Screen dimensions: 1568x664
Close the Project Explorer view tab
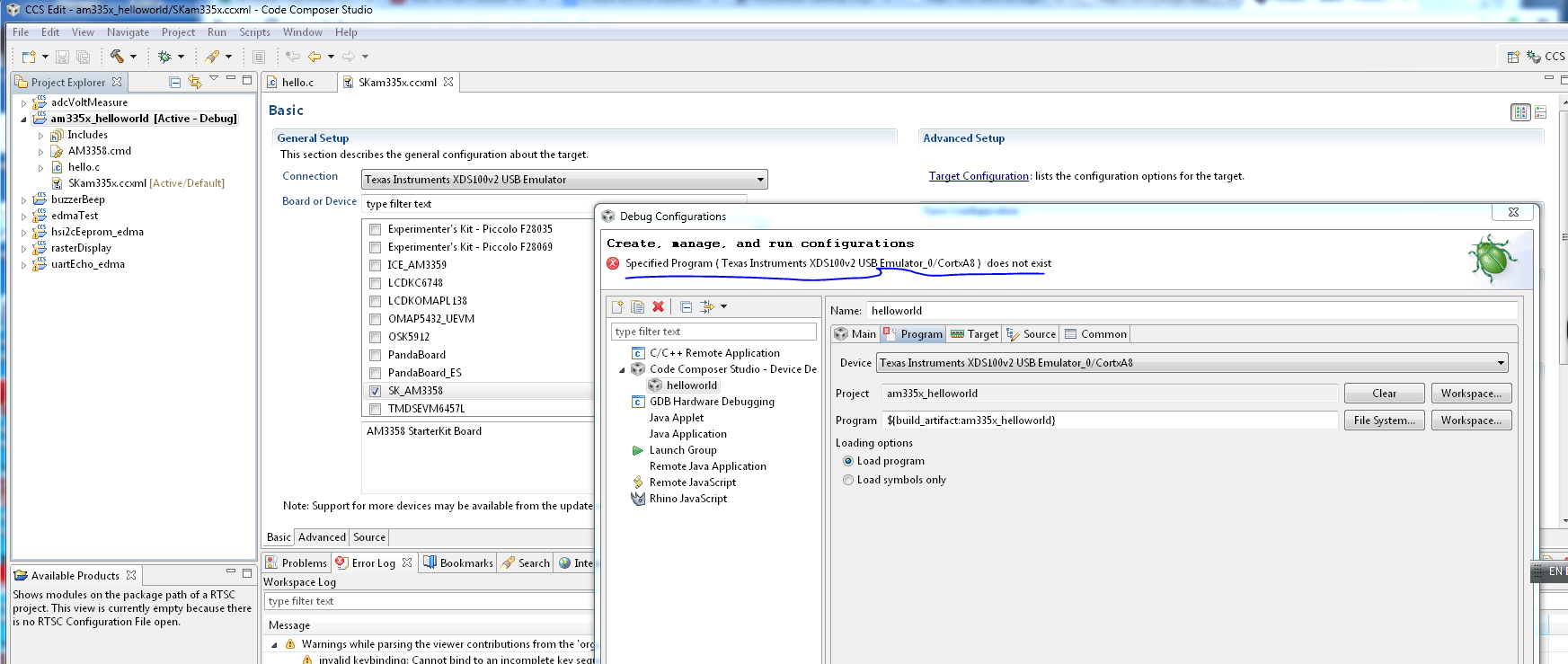[x=117, y=82]
